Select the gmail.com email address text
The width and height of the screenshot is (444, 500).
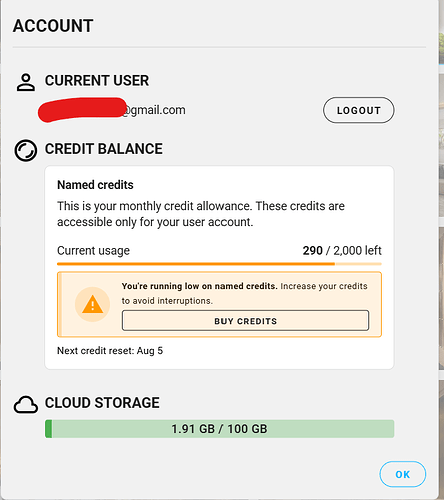pos(112,110)
